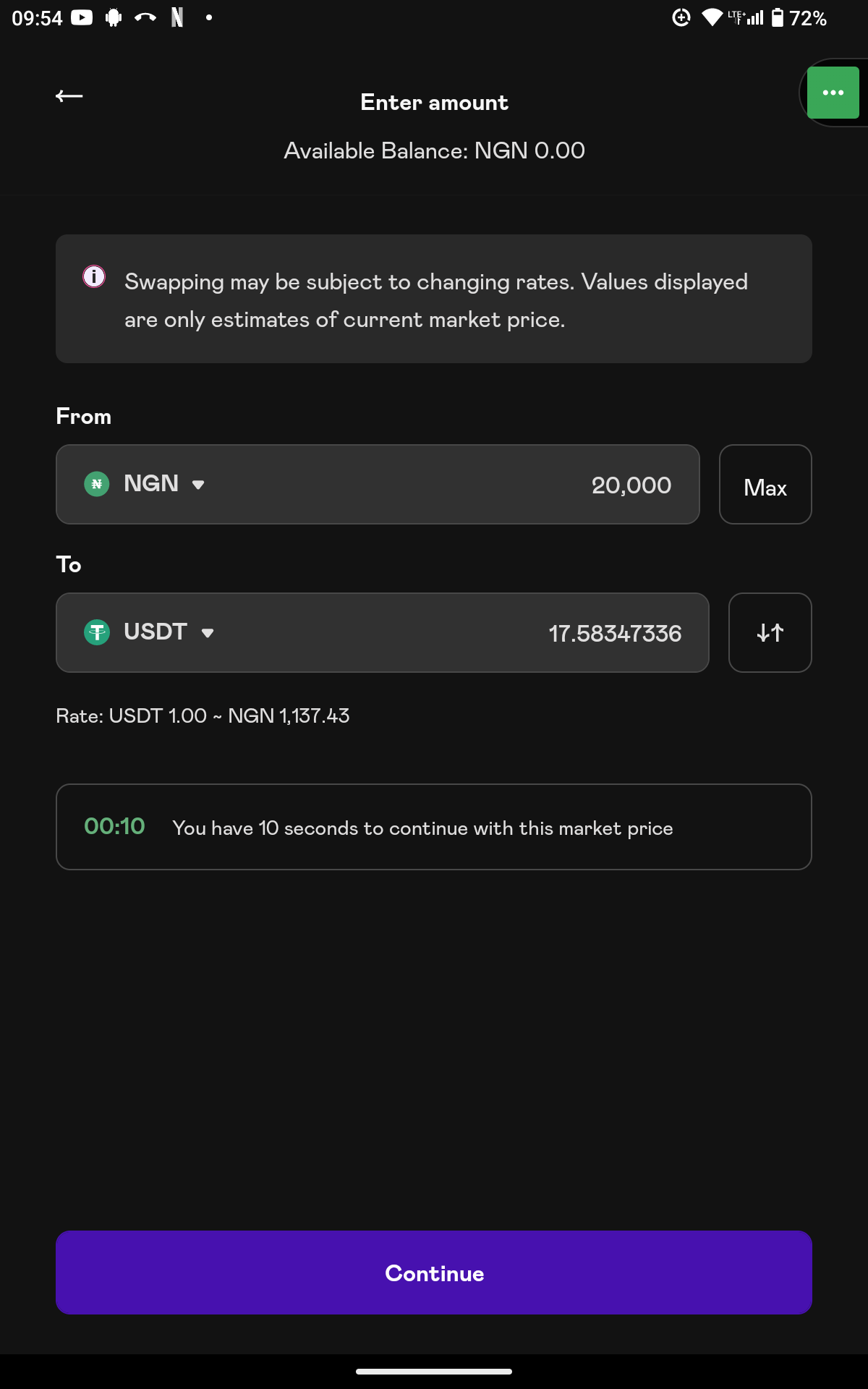This screenshot has width=868, height=1389.
Task: Tap the 00:10 countdown timer
Action: coord(114,826)
